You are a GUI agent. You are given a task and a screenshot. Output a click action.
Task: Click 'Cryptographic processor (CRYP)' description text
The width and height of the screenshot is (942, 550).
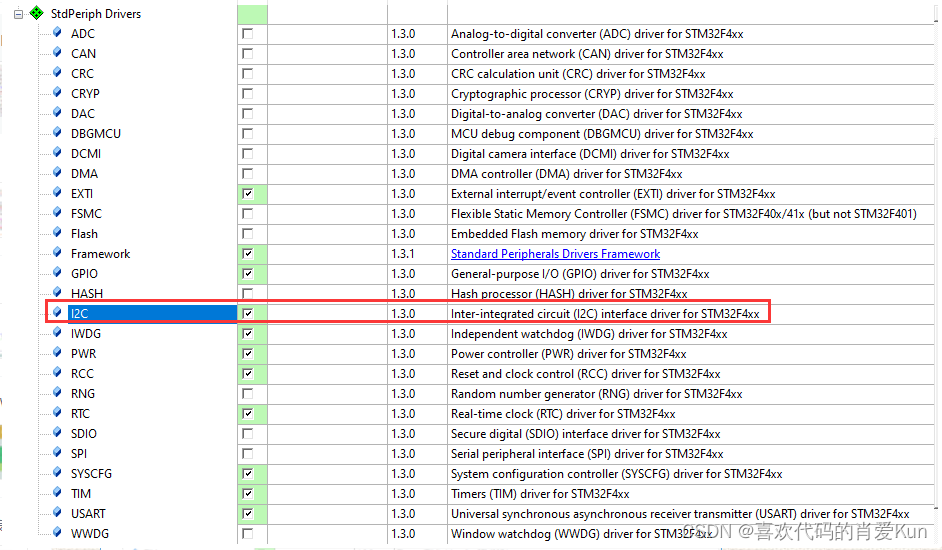tap(592, 94)
